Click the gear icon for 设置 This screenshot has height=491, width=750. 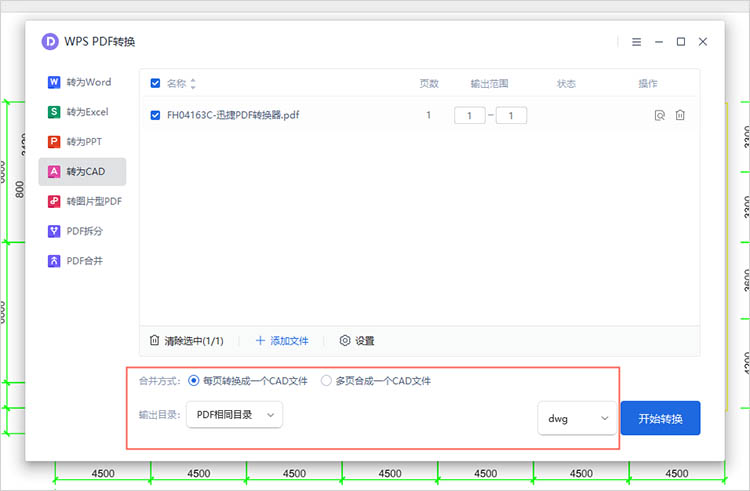[x=345, y=340]
